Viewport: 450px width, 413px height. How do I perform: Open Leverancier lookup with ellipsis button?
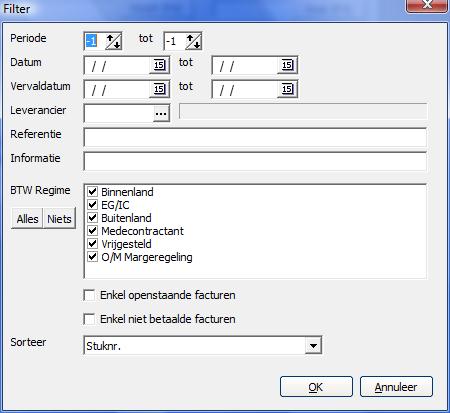161,113
